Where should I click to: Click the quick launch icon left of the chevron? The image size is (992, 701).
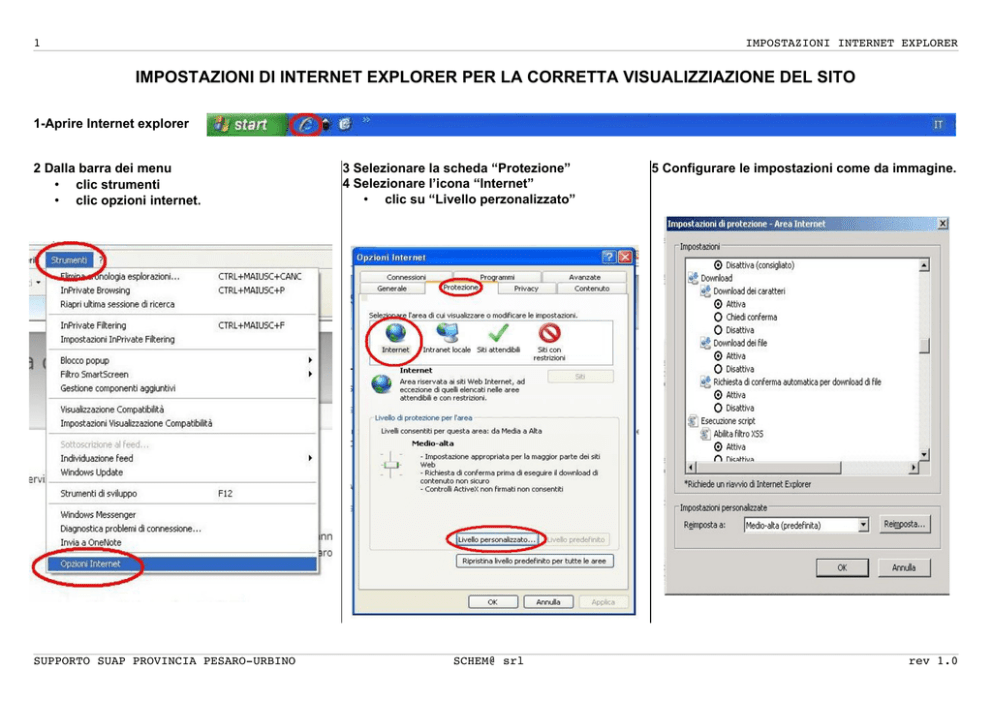[345, 124]
